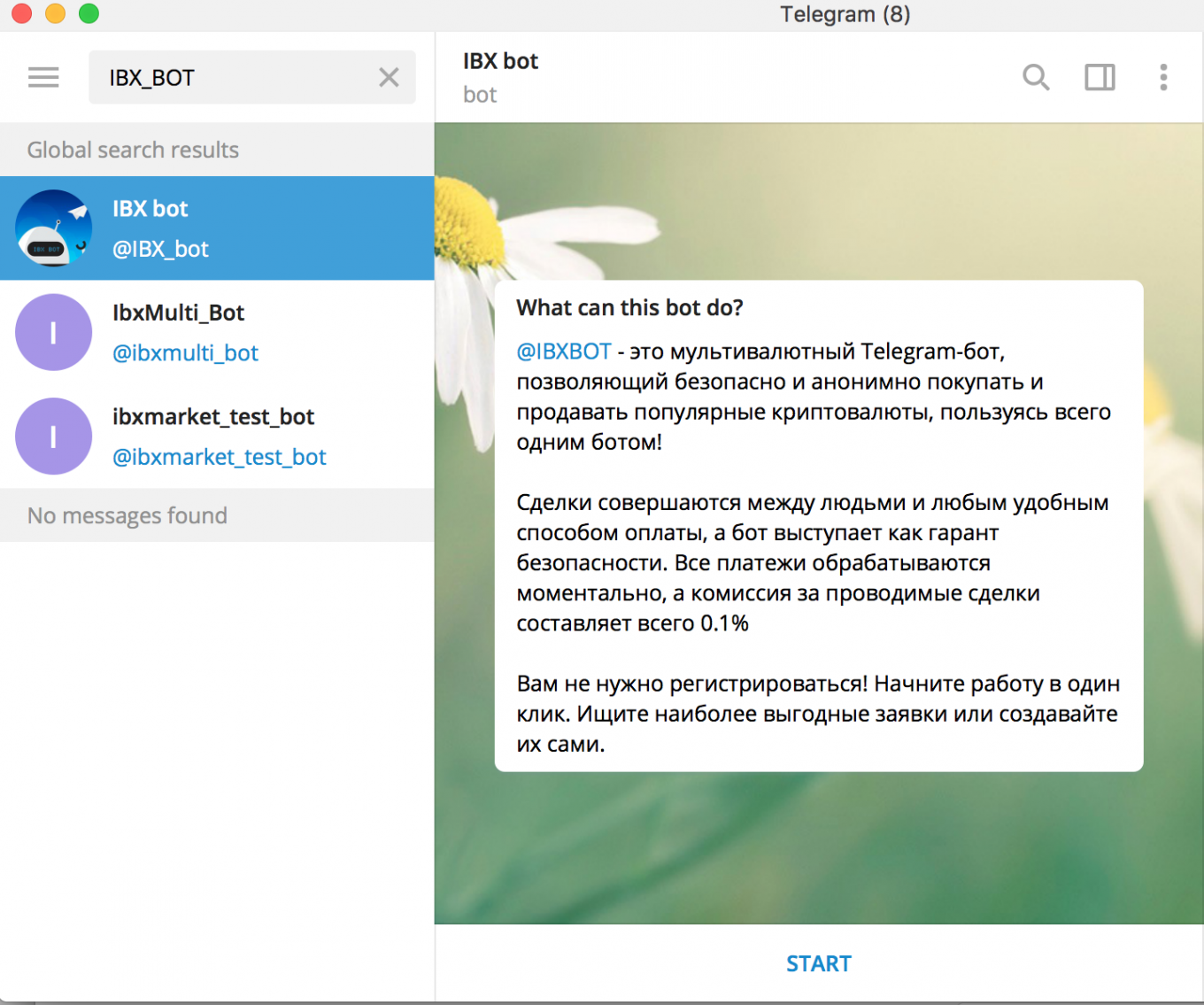Open the ibxmarket_test_bot search result

click(x=217, y=437)
